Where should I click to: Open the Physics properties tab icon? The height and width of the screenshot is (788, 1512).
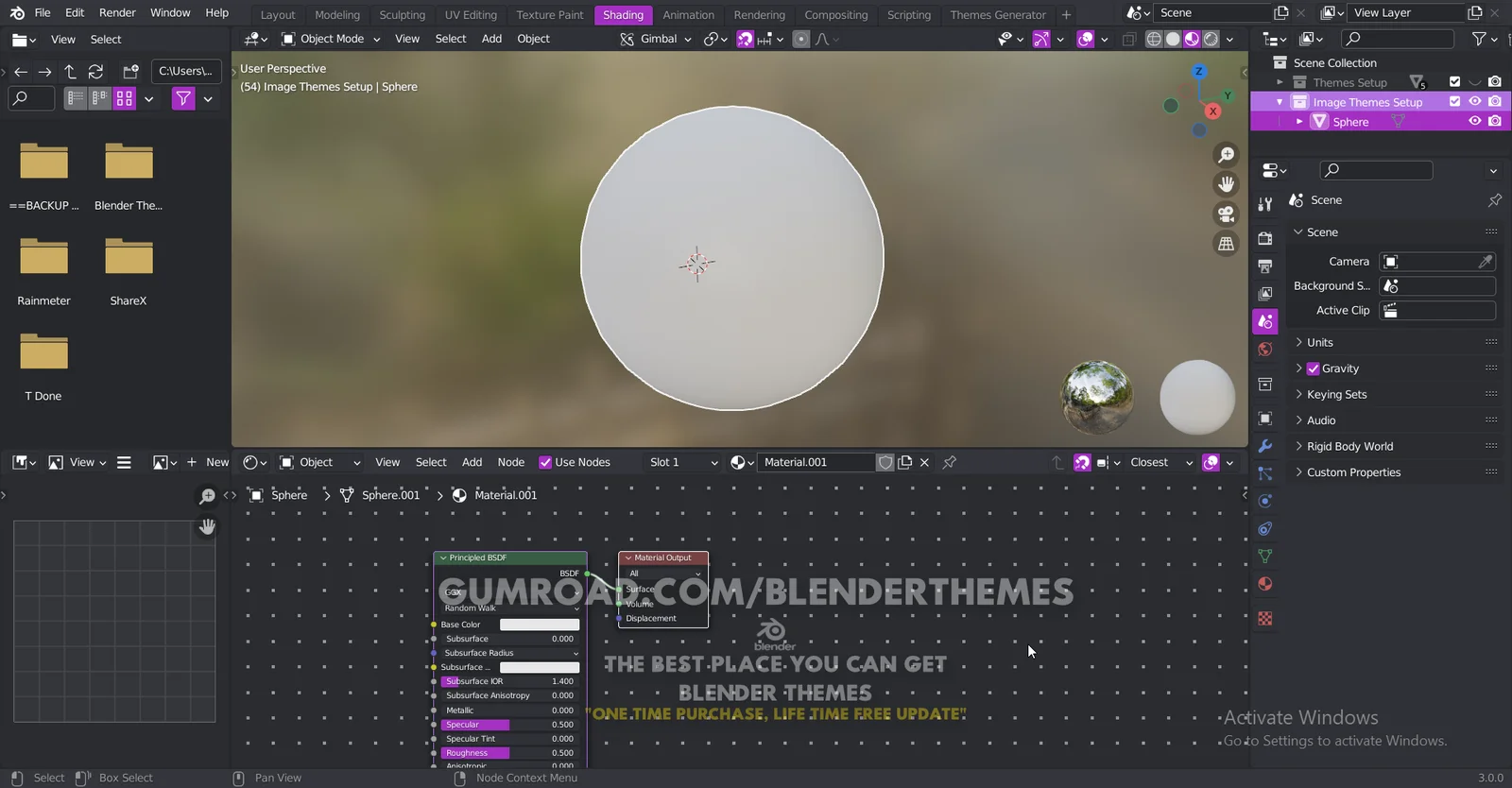tap(1265, 501)
